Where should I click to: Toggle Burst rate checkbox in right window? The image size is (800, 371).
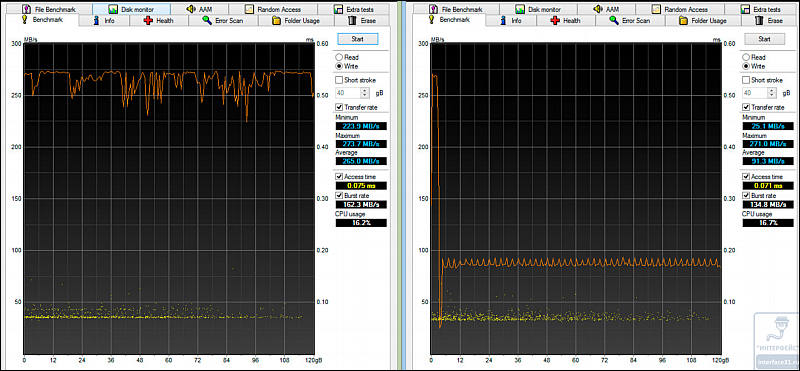(747, 195)
